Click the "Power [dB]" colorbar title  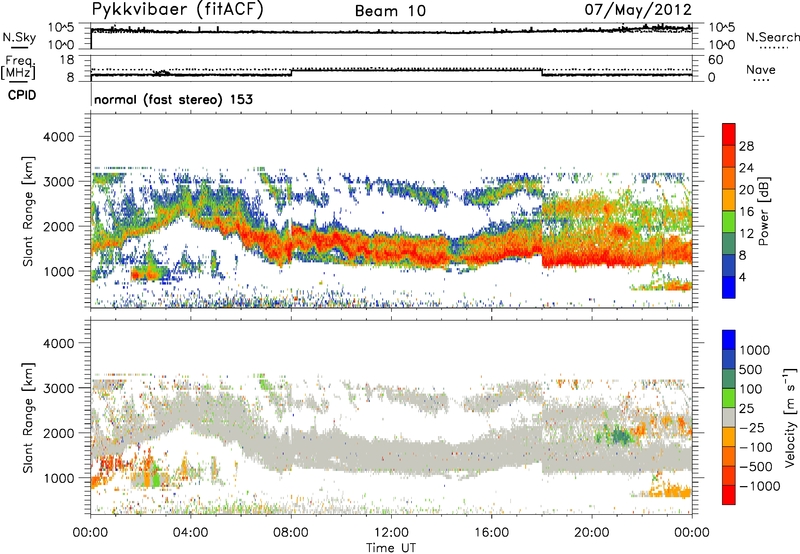coord(763,211)
